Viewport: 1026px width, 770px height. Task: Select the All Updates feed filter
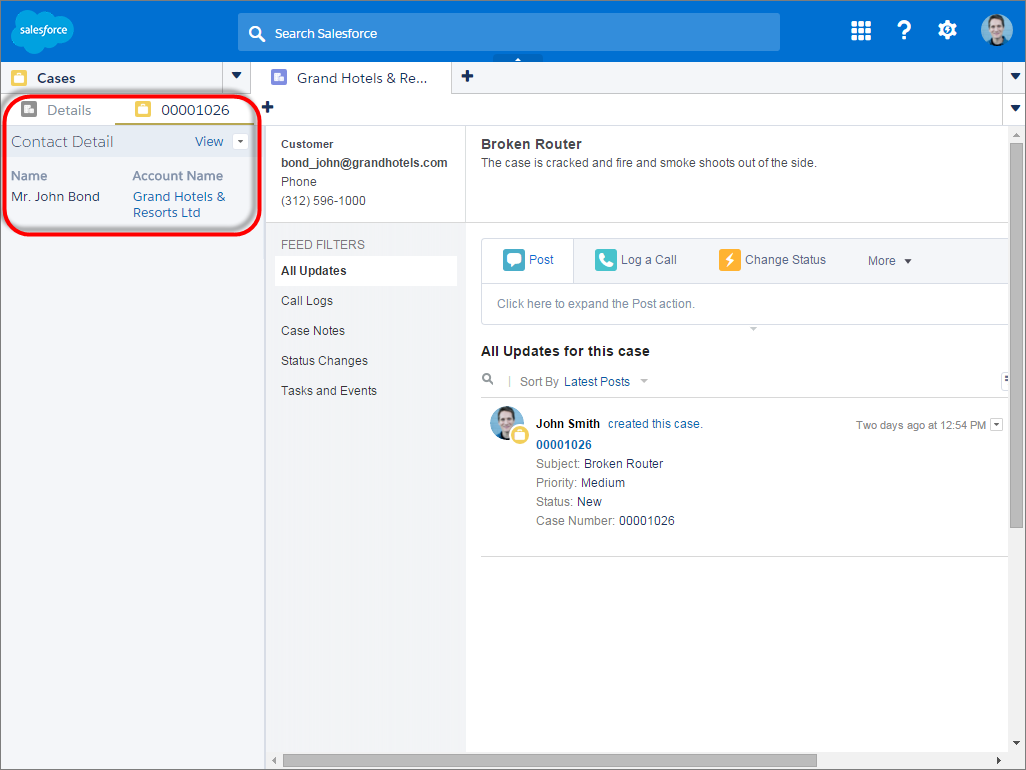365,271
